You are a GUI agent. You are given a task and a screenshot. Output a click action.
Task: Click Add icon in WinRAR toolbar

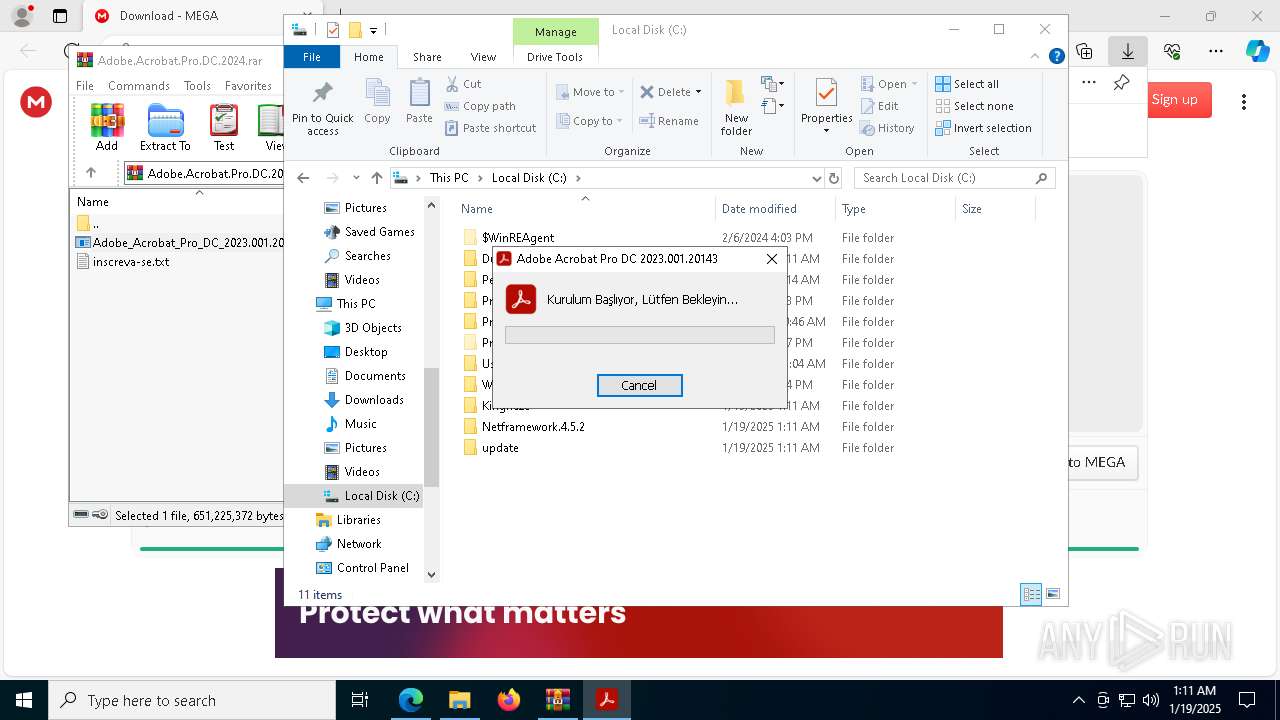point(107,128)
